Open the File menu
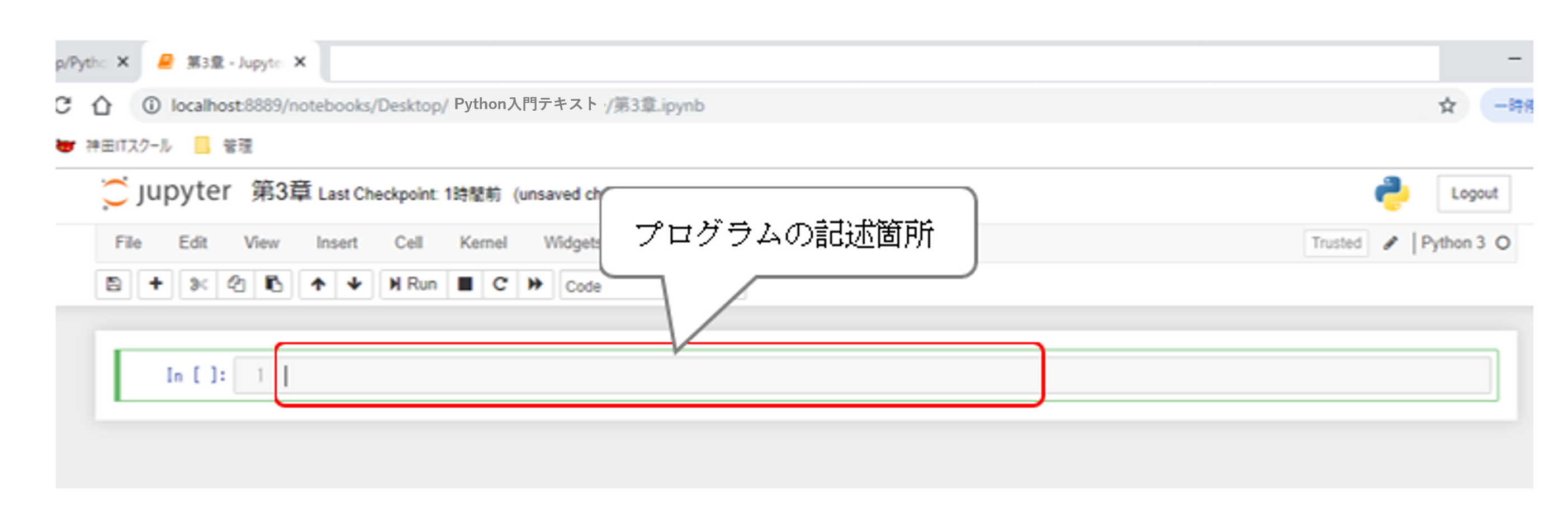The image size is (1568, 523). (x=128, y=243)
